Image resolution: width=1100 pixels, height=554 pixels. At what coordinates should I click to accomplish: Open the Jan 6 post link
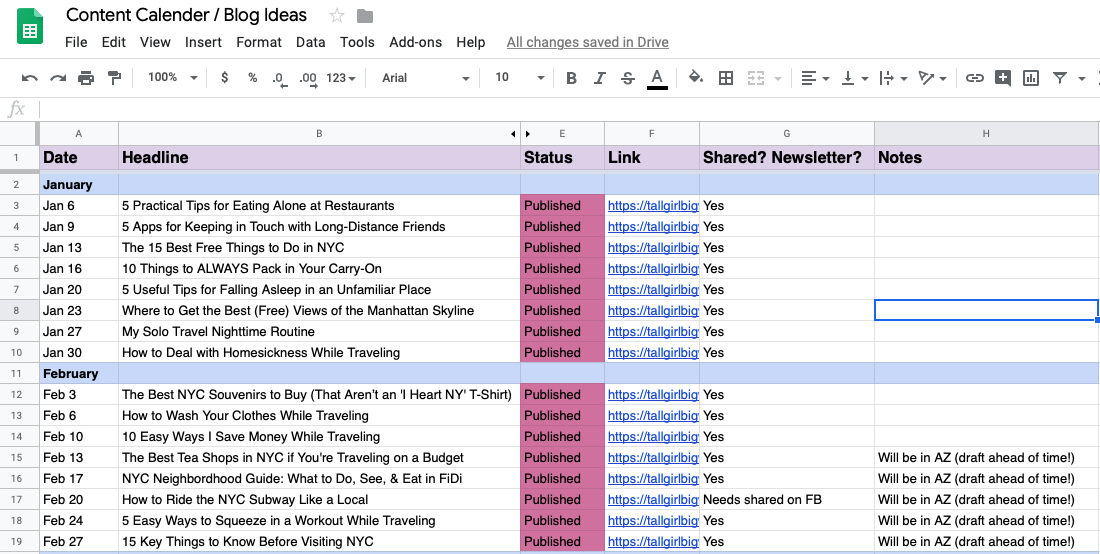click(653, 205)
